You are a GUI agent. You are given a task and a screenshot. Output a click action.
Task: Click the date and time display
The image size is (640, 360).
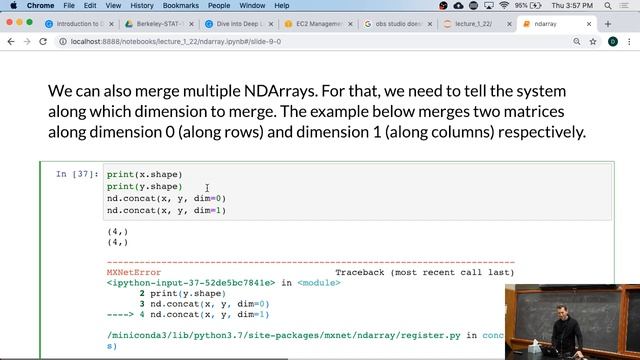click(x=572, y=5)
